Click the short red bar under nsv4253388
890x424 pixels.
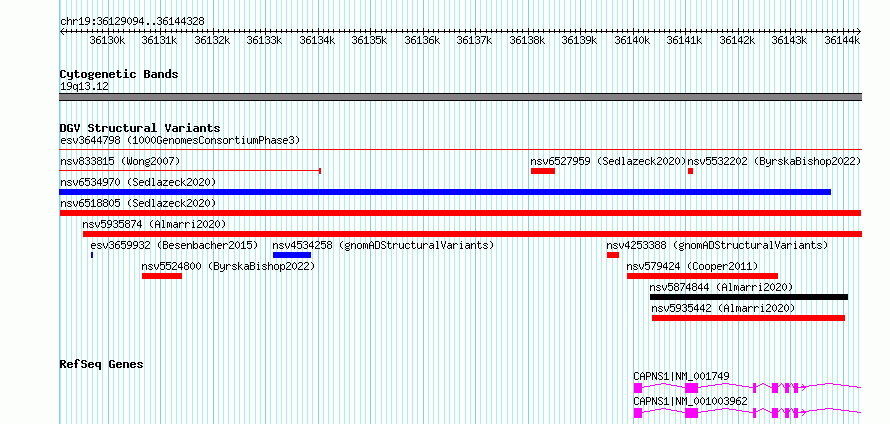click(x=612, y=255)
